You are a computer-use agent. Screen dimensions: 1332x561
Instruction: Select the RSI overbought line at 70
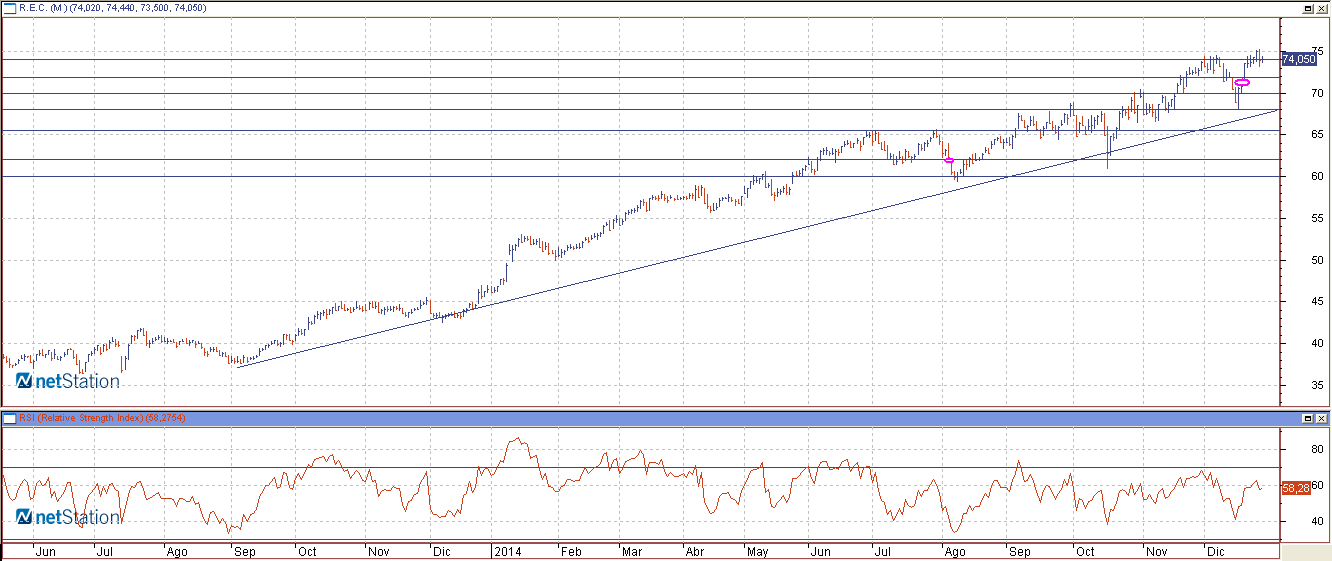coord(640,467)
